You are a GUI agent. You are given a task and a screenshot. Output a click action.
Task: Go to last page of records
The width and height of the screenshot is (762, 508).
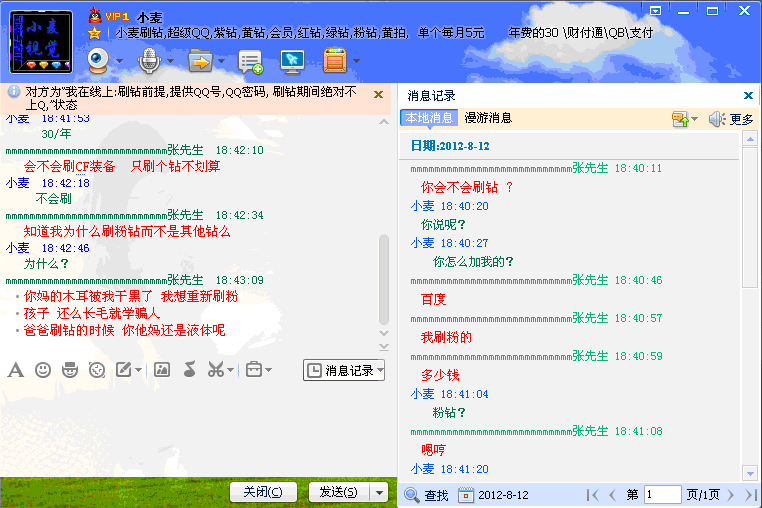tap(751, 495)
